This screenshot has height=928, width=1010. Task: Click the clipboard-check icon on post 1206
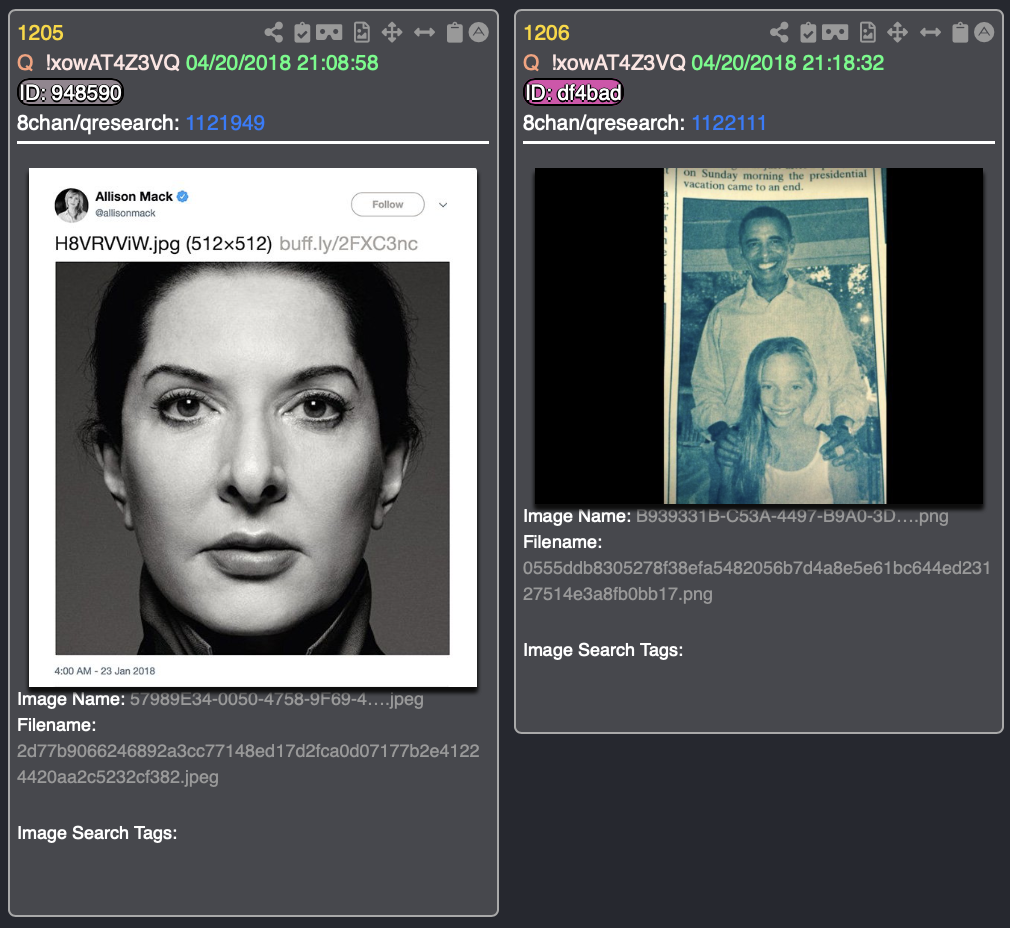(x=808, y=32)
